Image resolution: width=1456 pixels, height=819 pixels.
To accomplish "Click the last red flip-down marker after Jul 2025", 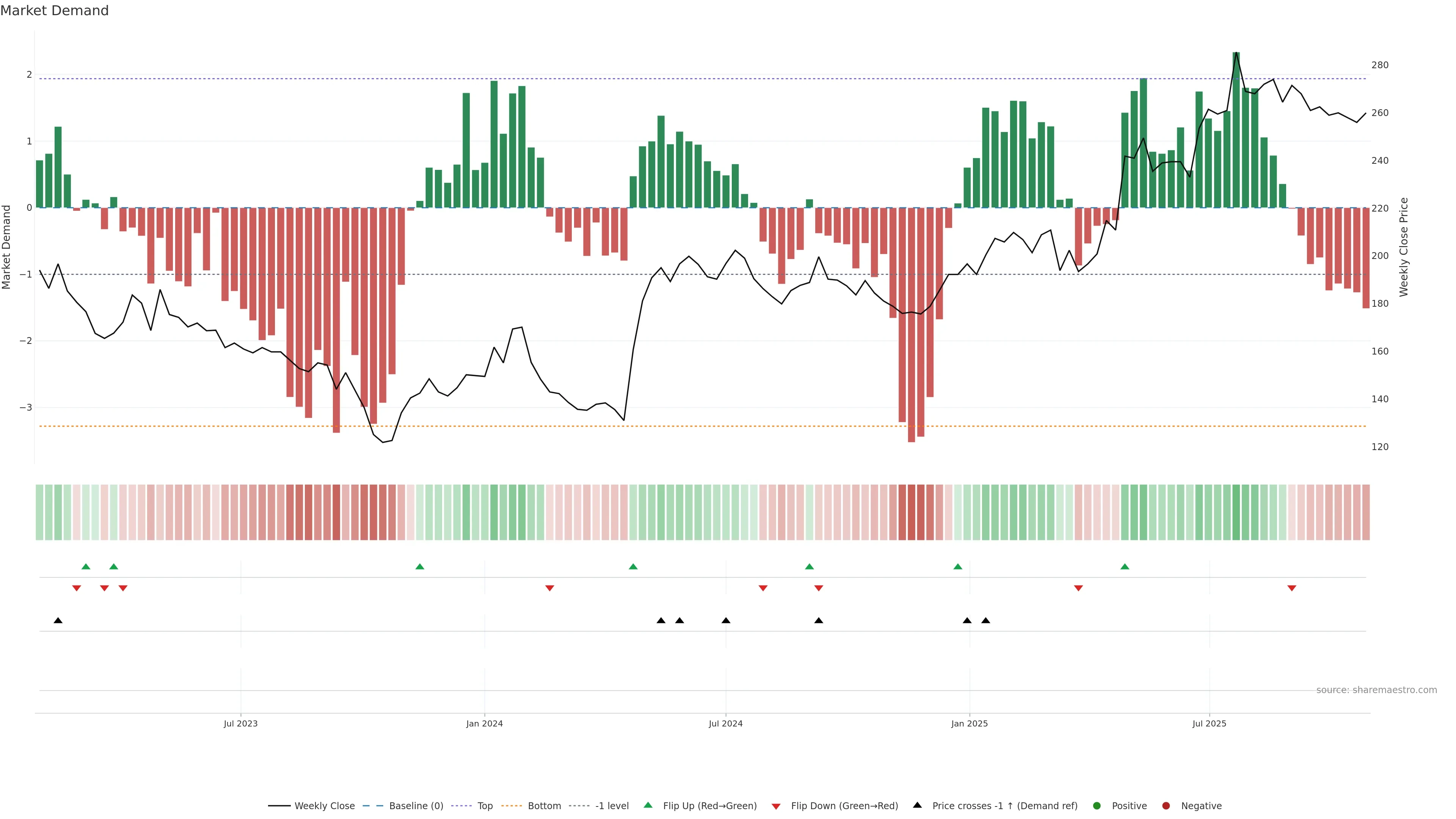I will (x=1291, y=588).
